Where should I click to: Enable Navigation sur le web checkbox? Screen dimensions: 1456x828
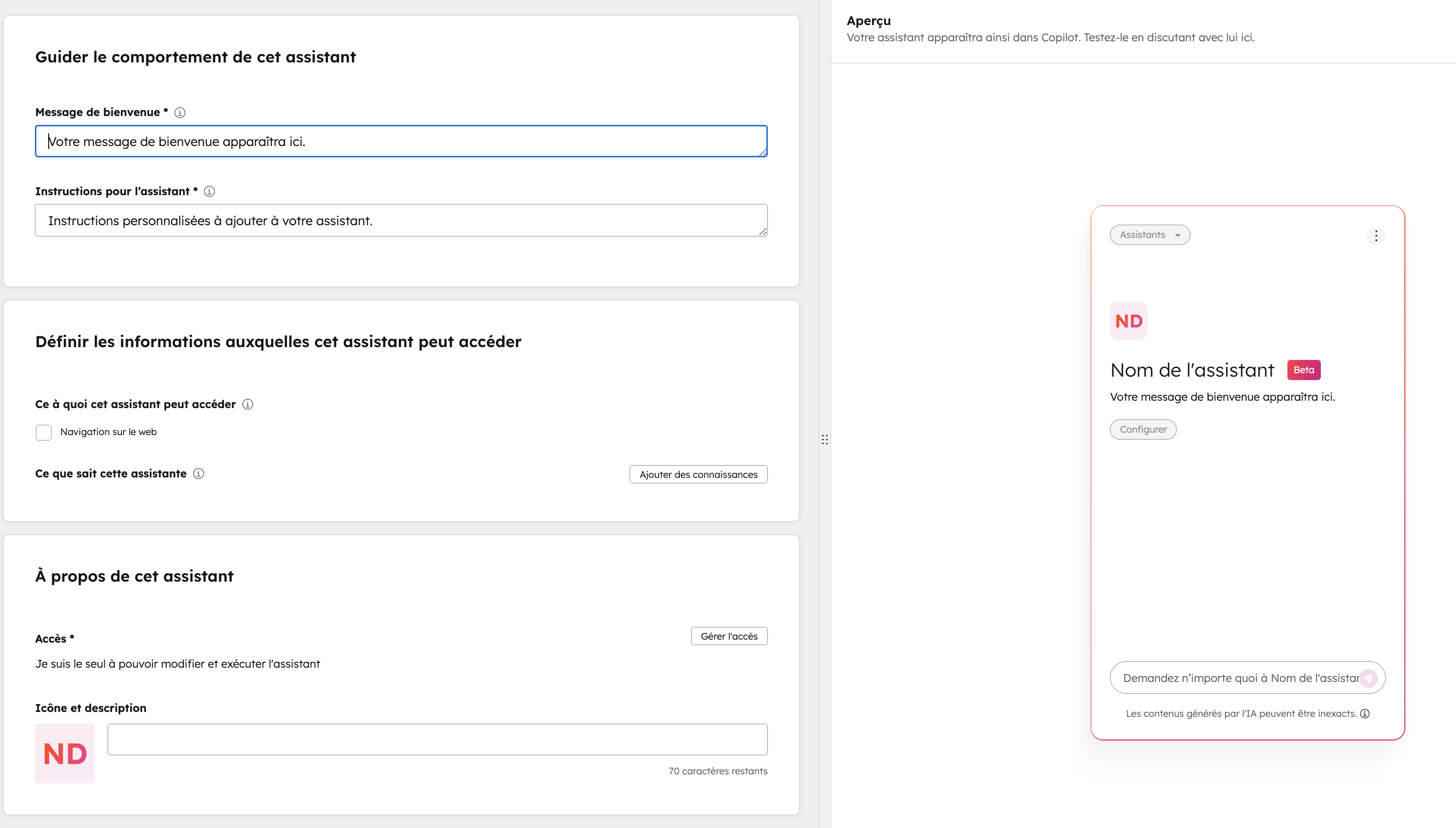[44, 432]
